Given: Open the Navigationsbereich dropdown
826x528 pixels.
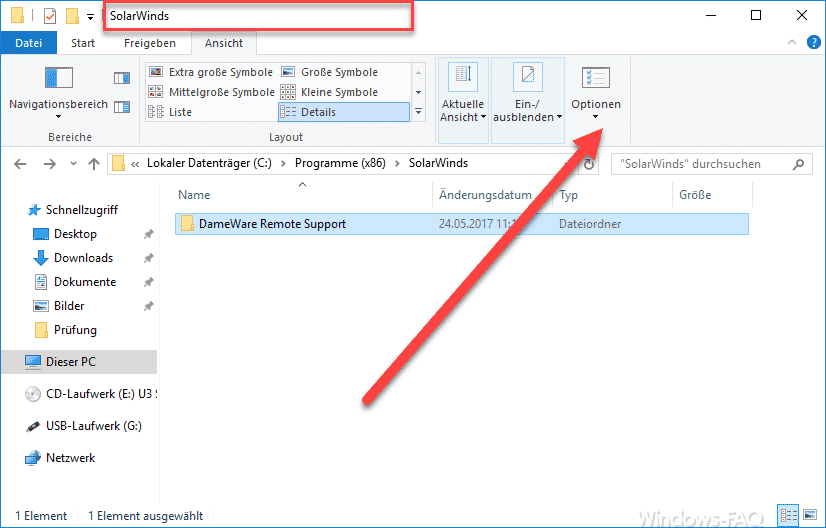Looking at the screenshot, I should (x=58, y=93).
